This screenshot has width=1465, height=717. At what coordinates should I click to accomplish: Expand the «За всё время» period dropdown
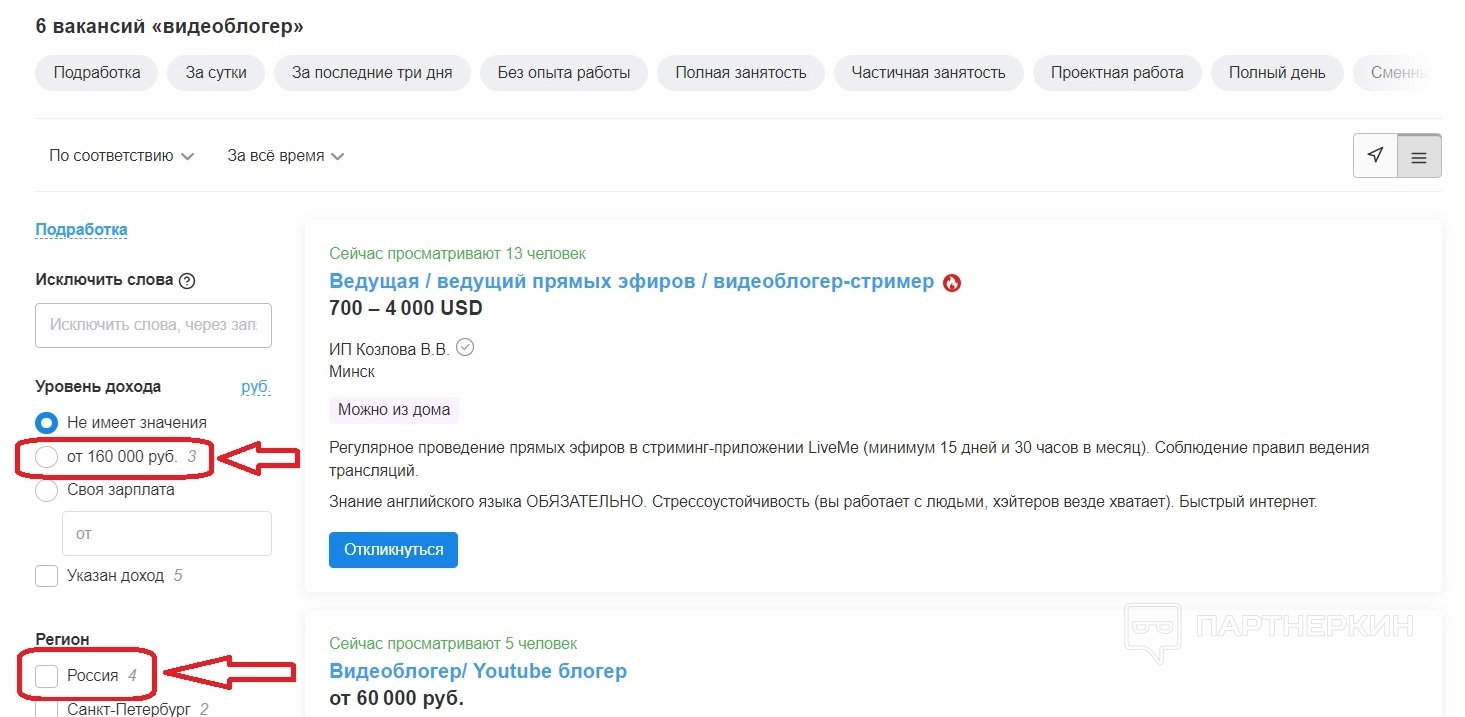pos(285,156)
